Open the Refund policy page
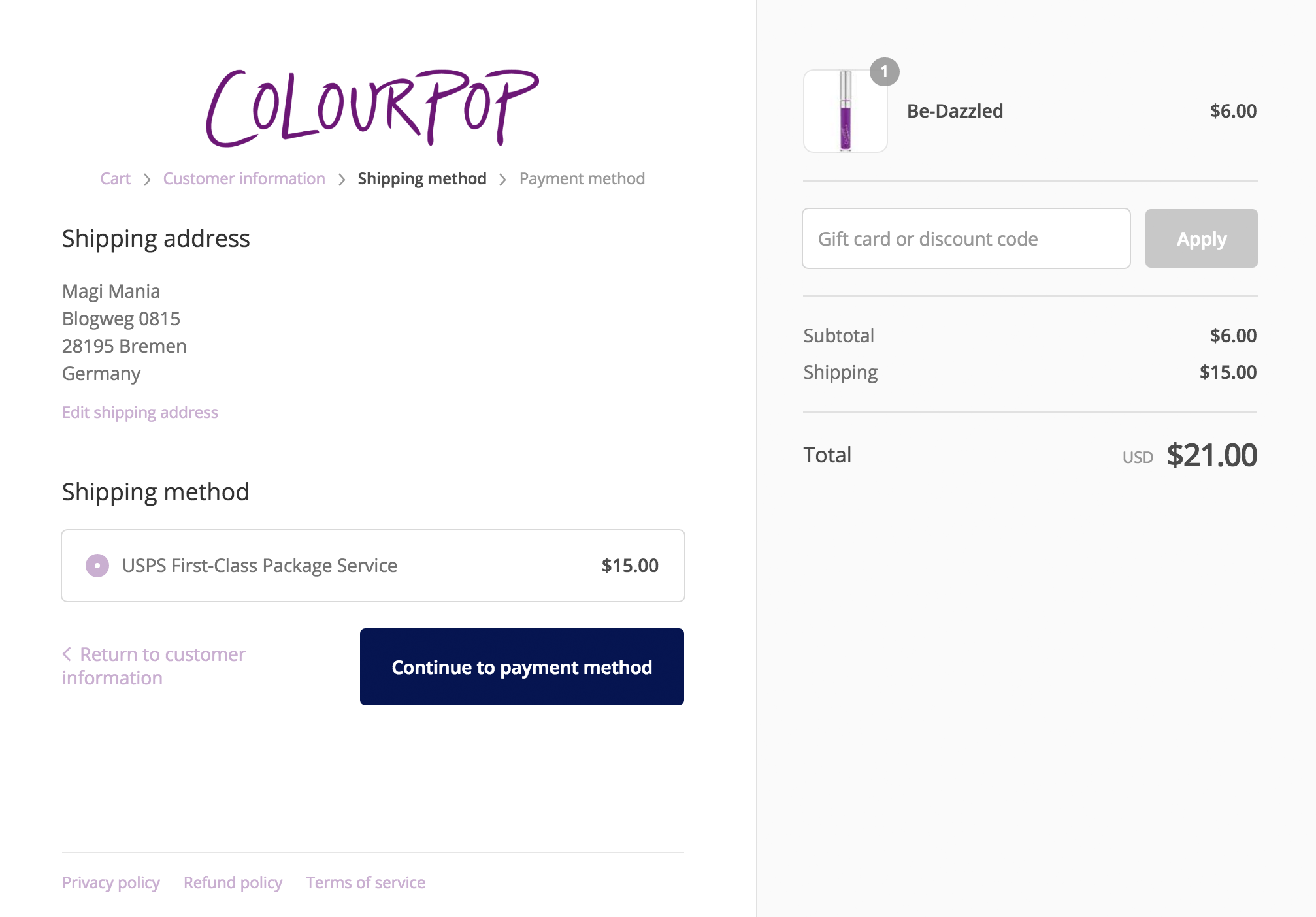The image size is (1316, 917). 232,882
